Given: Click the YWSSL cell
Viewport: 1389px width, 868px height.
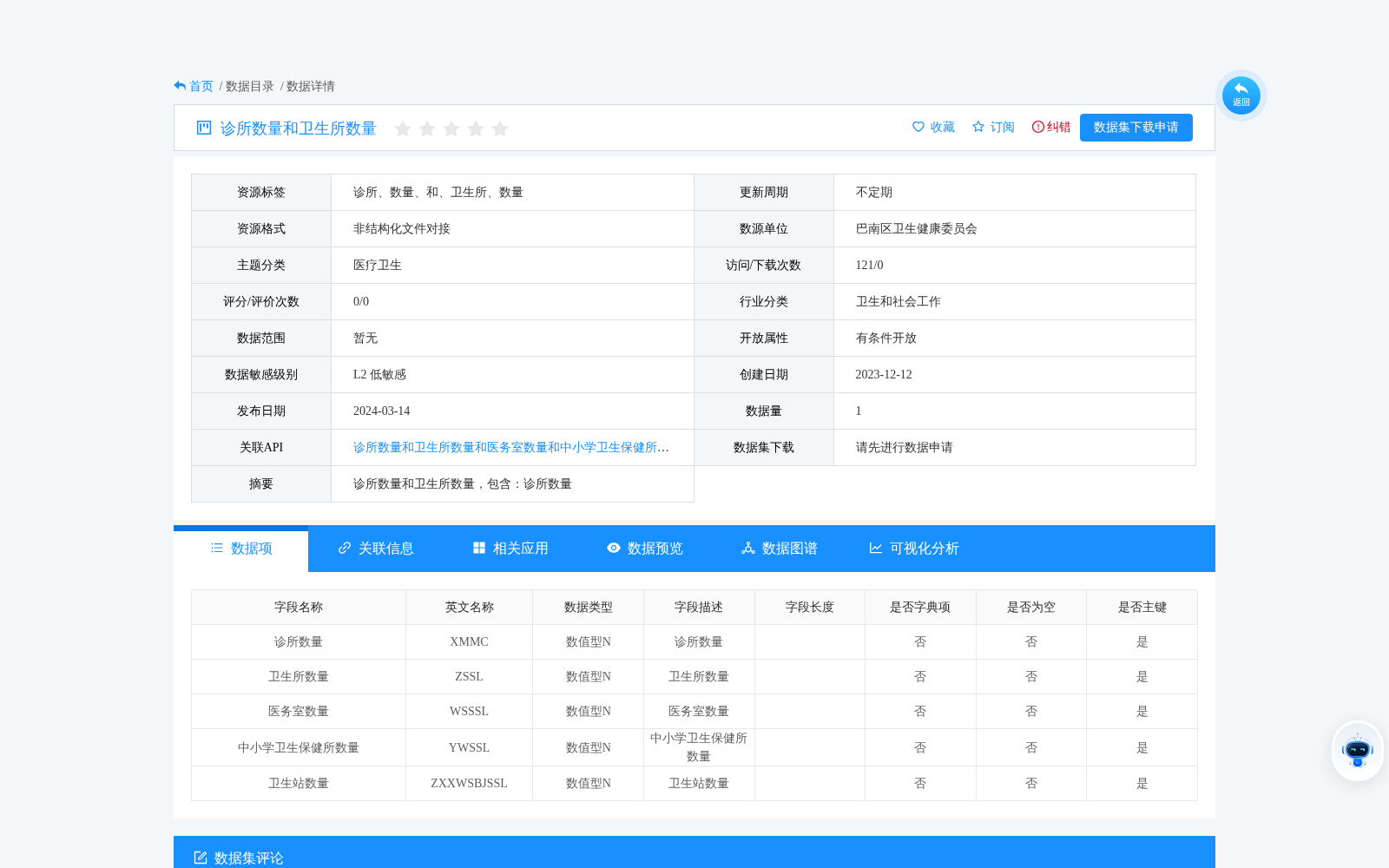Looking at the screenshot, I should coord(470,747).
